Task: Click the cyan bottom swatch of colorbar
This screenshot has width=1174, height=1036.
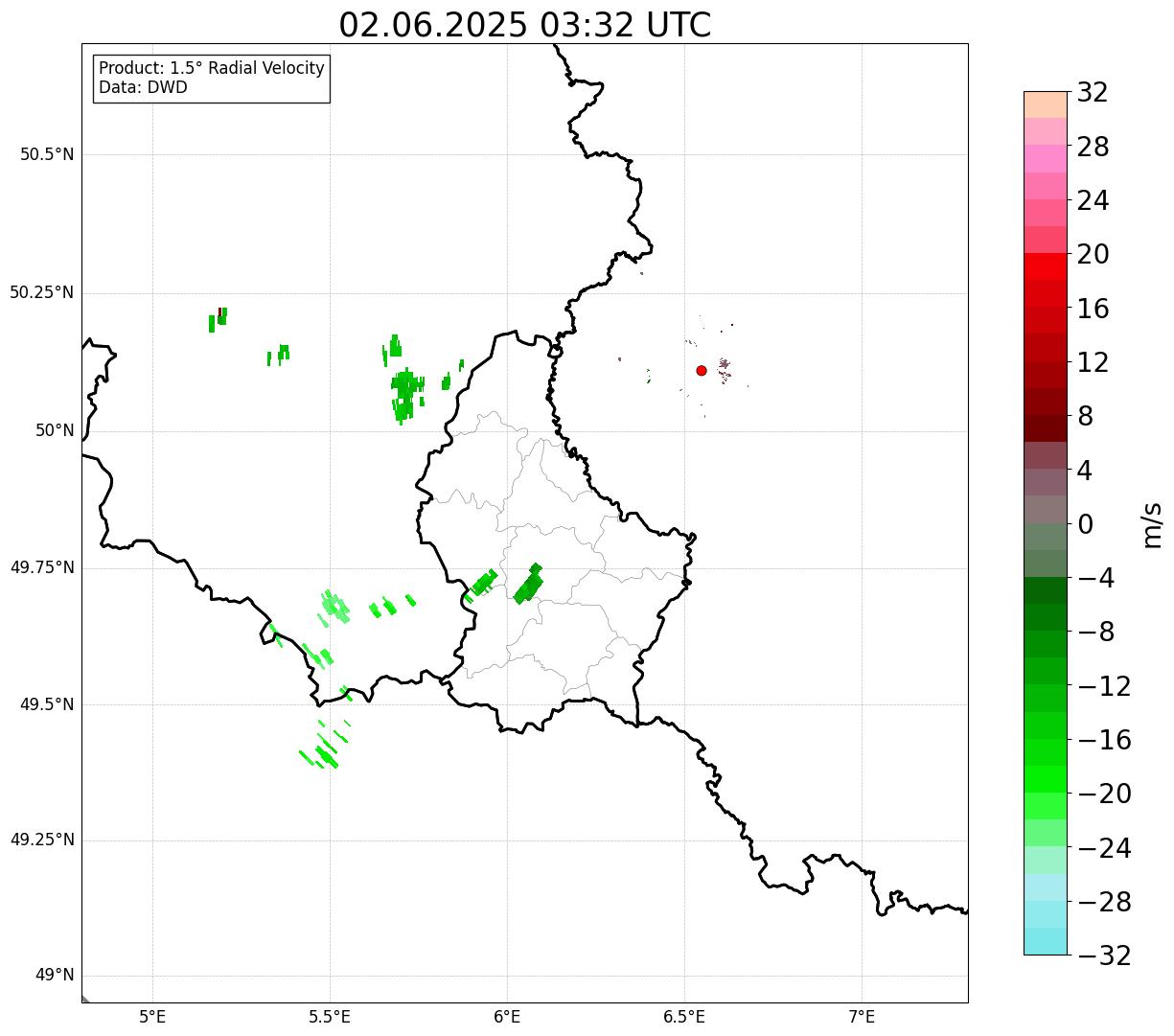Action: (1046, 941)
